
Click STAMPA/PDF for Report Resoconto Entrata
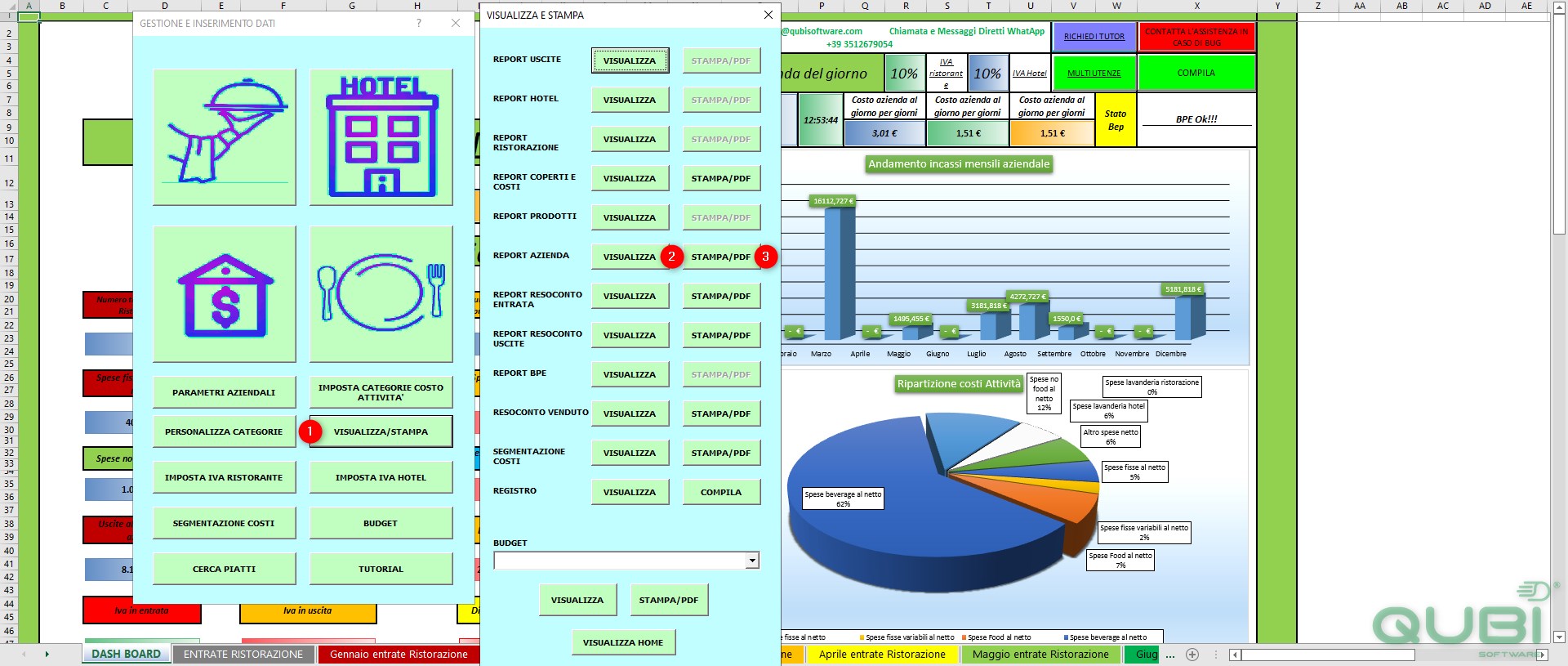(721, 296)
